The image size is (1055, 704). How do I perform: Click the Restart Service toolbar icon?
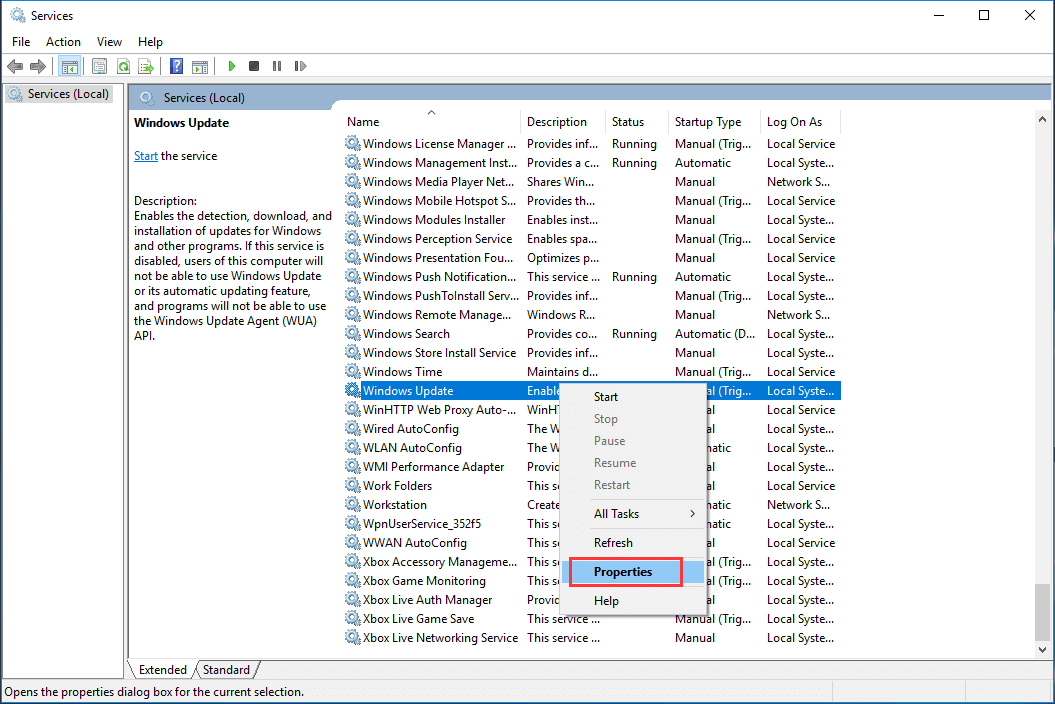pos(300,66)
